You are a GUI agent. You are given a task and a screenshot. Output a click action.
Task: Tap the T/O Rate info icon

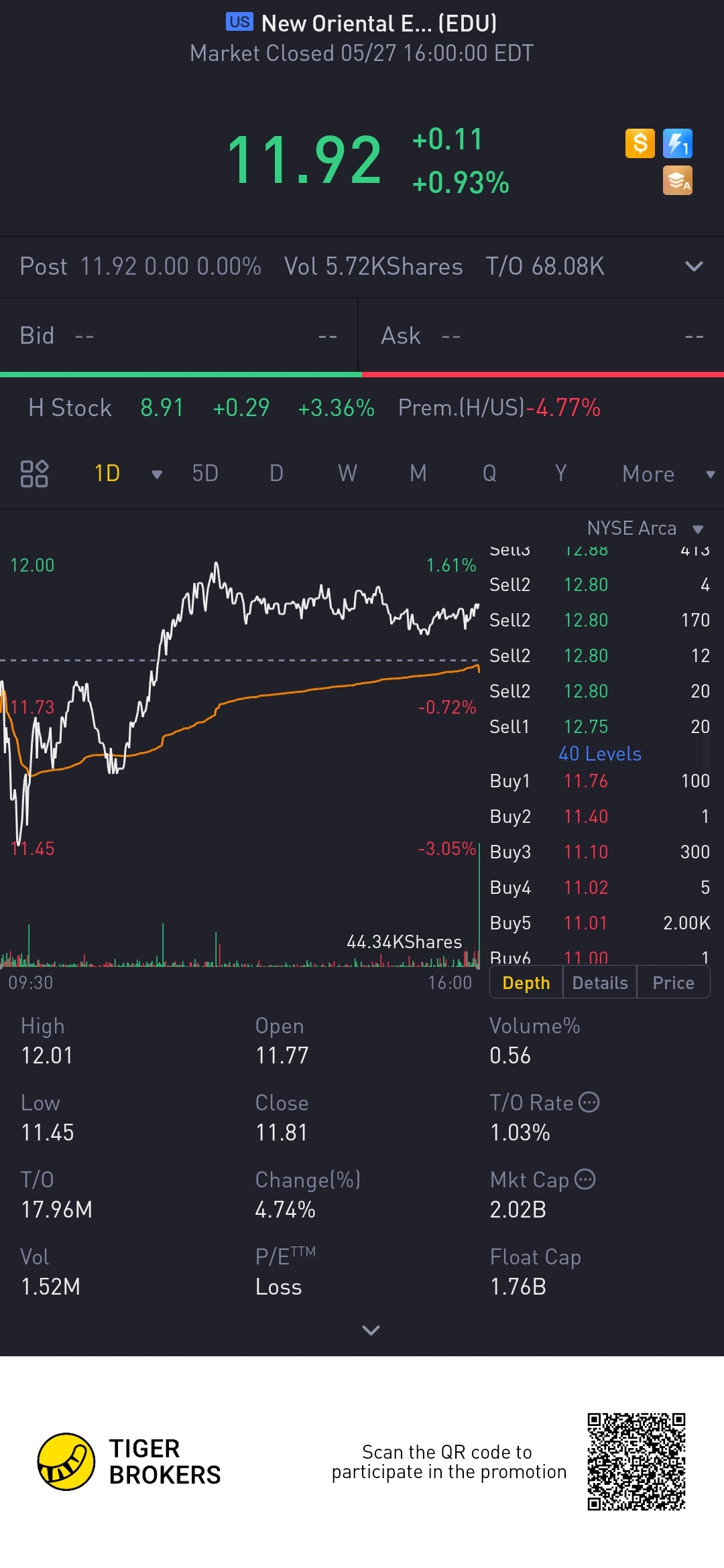pyautogui.click(x=589, y=1102)
